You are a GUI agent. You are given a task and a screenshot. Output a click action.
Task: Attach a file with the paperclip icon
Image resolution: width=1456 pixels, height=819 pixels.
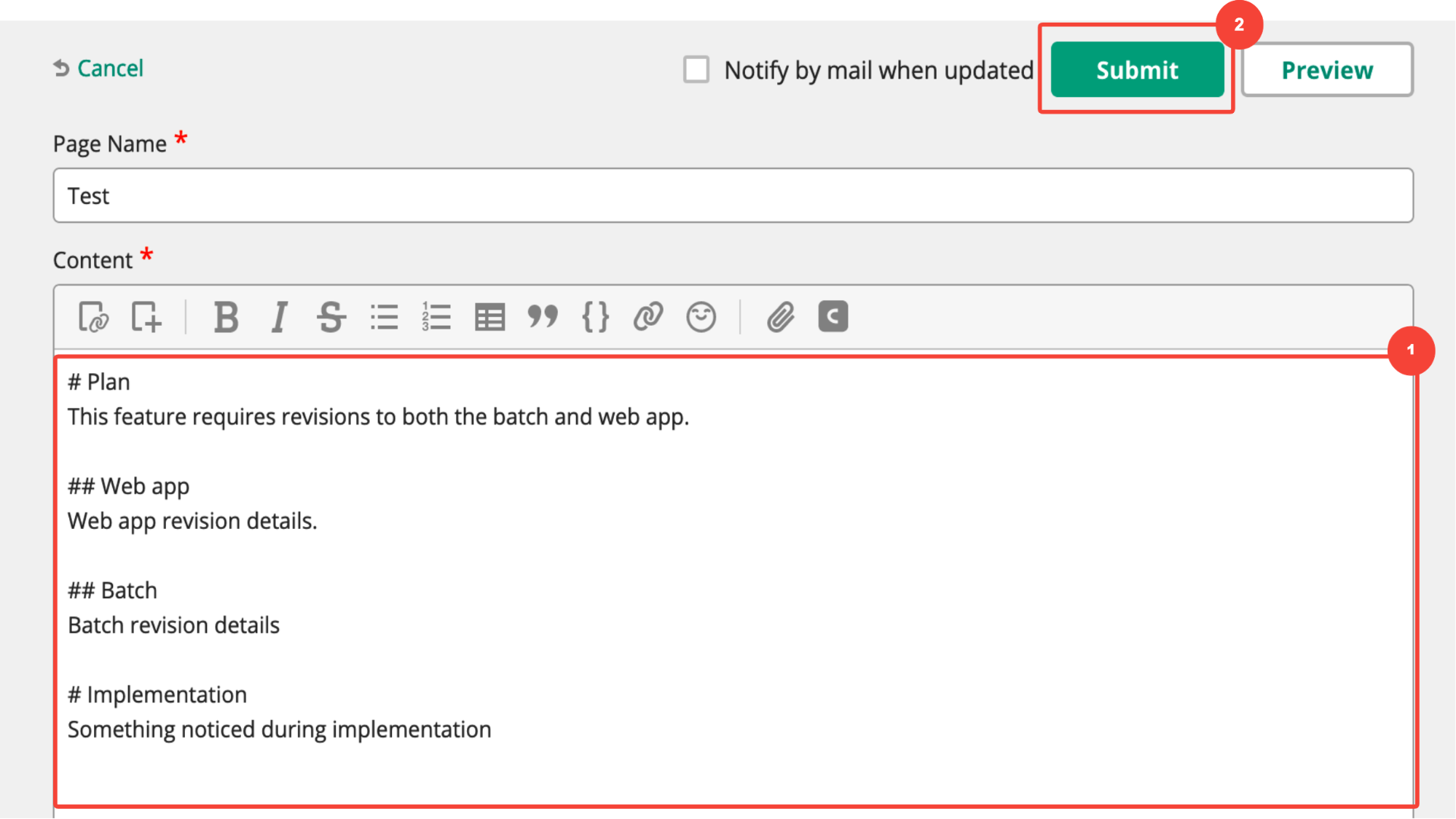click(780, 317)
